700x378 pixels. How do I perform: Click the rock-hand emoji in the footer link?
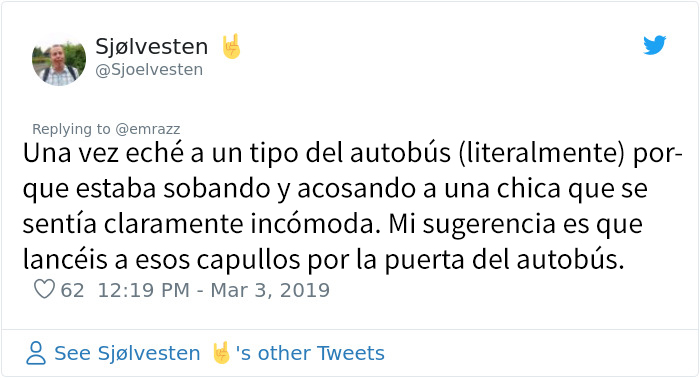tap(221, 353)
